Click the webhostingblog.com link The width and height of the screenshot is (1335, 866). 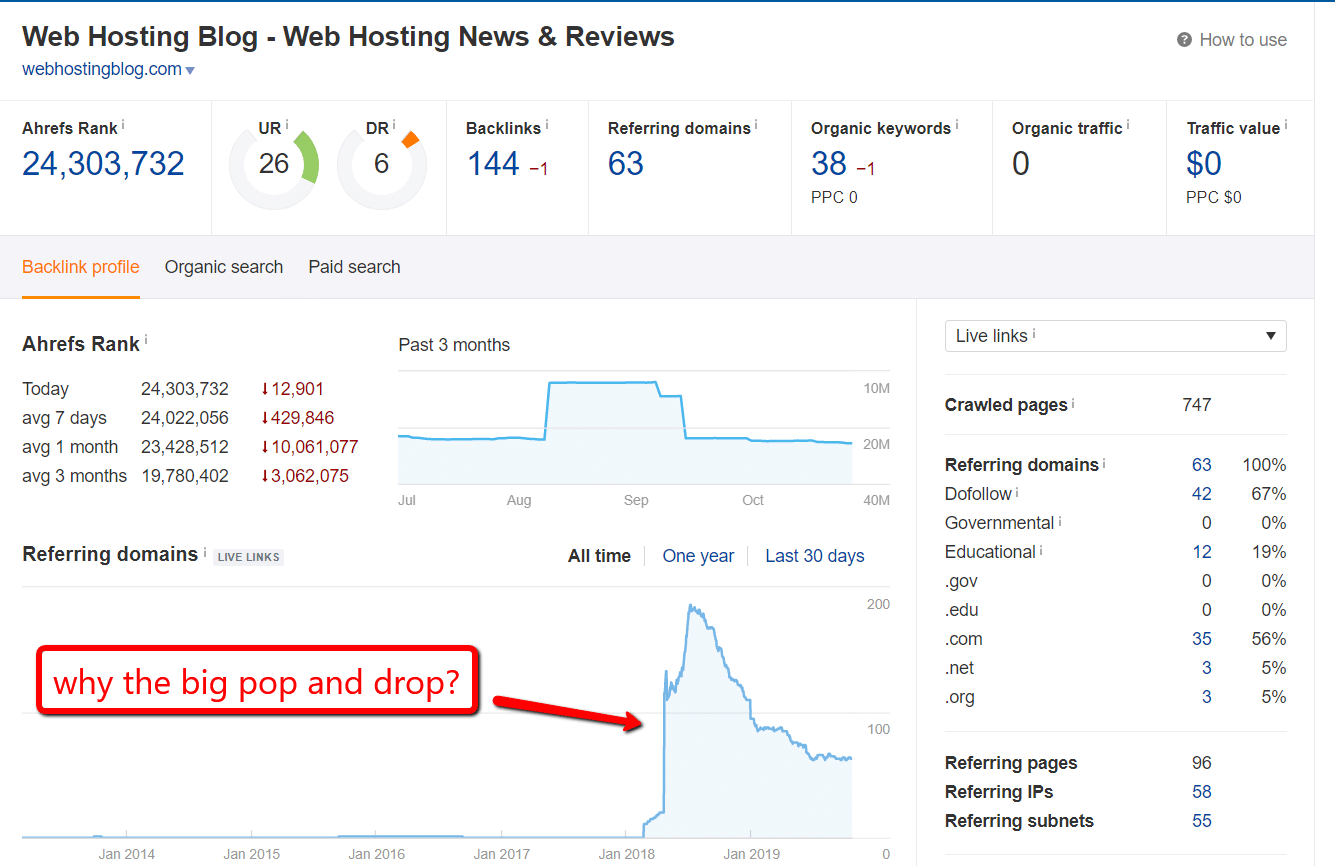pyautogui.click(x=102, y=69)
